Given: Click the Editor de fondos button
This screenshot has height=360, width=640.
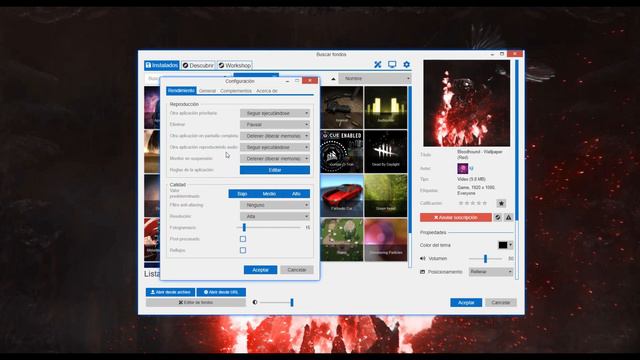Looking at the screenshot, I should [x=196, y=302].
